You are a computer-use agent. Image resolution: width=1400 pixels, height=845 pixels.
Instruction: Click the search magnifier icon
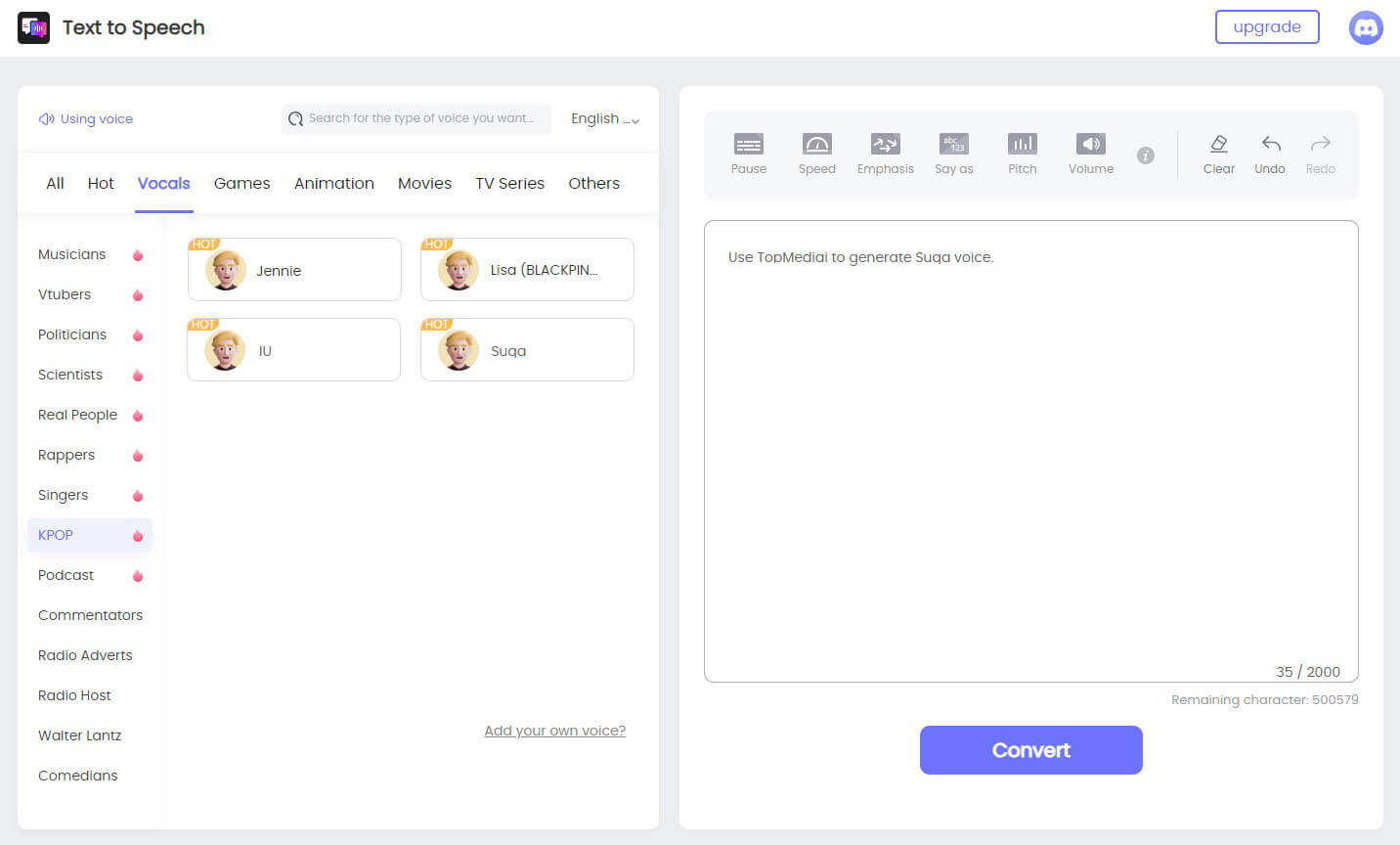(295, 119)
